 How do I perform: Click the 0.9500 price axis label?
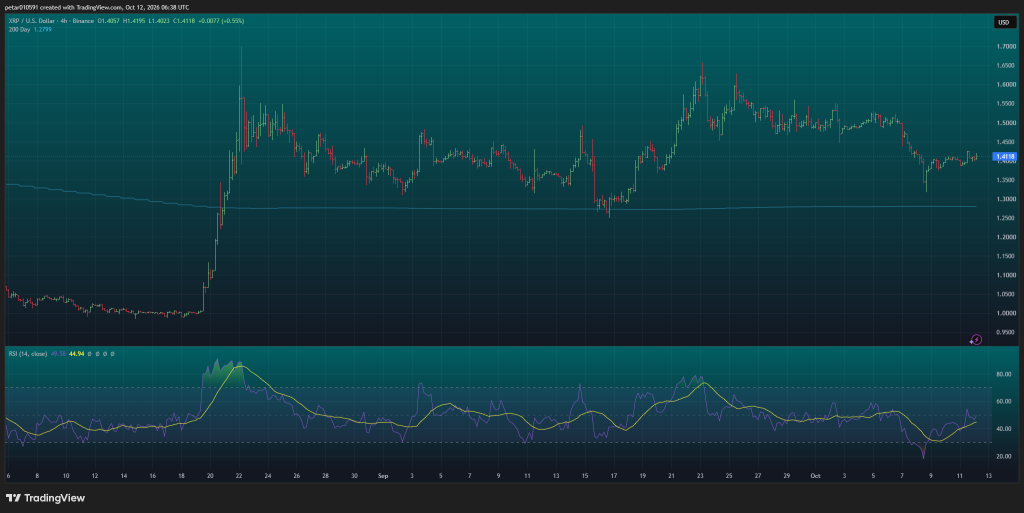[x=1006, y=332]
